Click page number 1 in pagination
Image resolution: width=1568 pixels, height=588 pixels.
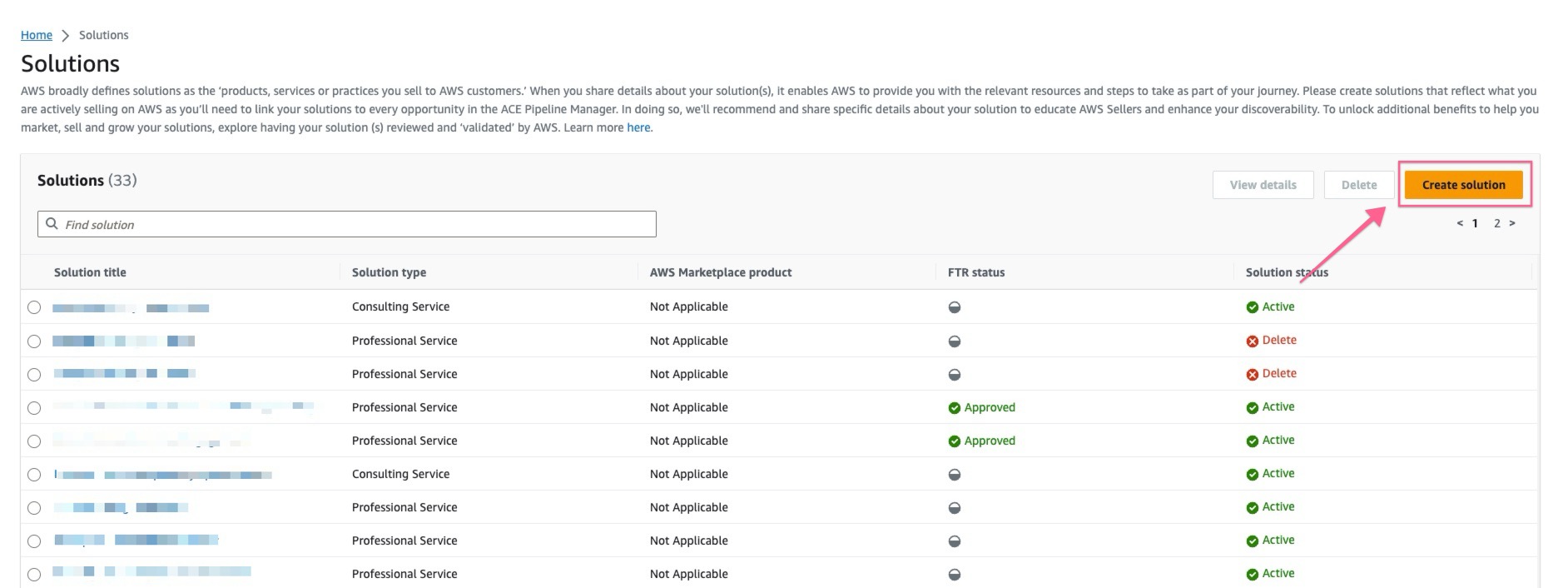pos(1475,223)
